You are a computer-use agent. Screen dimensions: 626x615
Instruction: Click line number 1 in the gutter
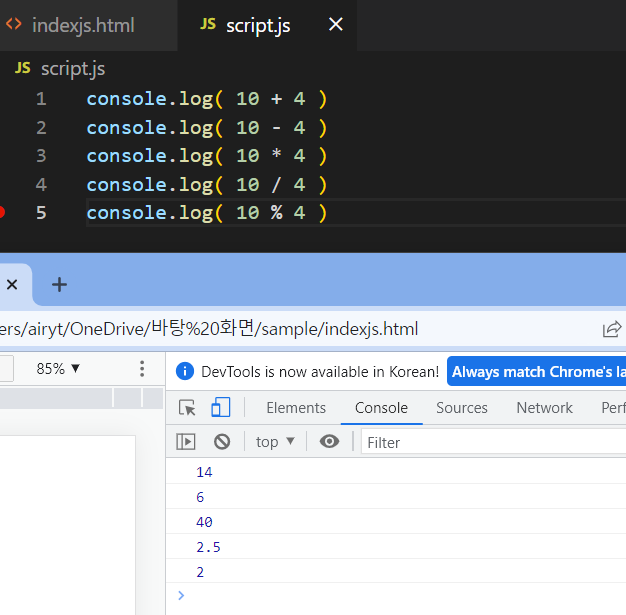(x=41, y=99)
